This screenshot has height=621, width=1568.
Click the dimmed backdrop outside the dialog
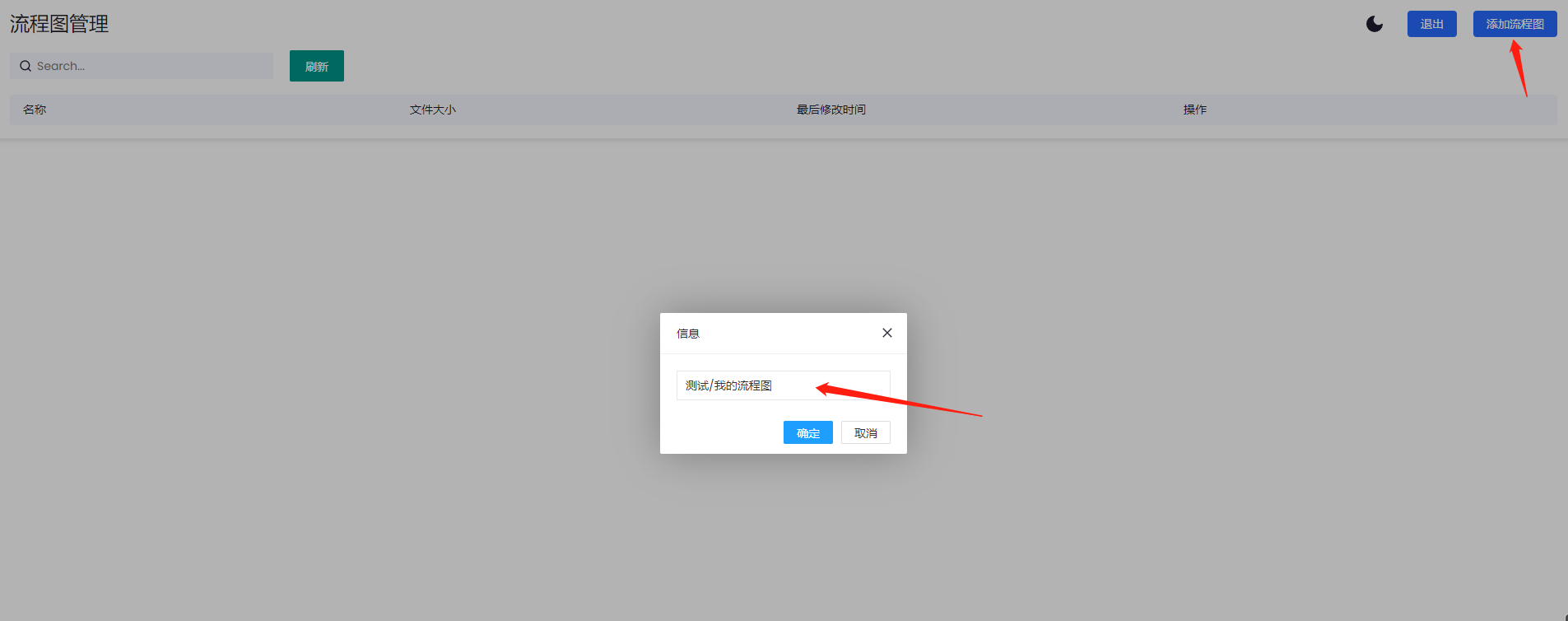pyautogui.click(x=329, y=371)
